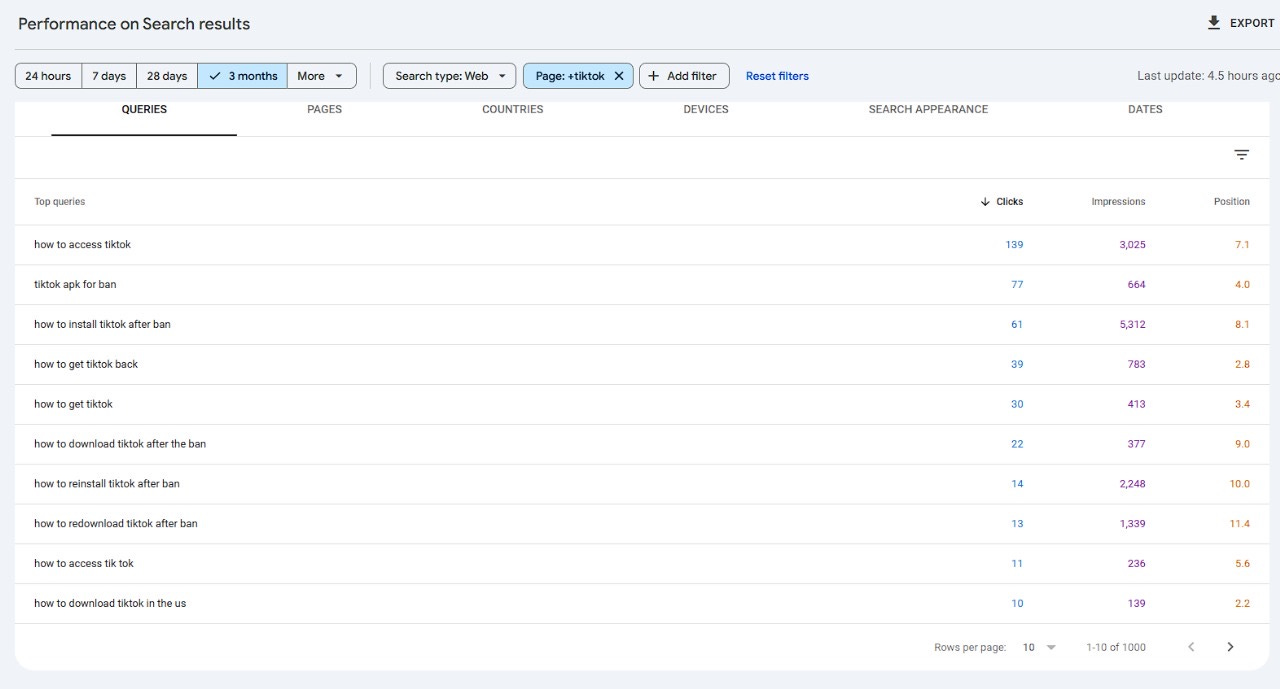Click the 'Performance on Search results' heading

[134, 23]
